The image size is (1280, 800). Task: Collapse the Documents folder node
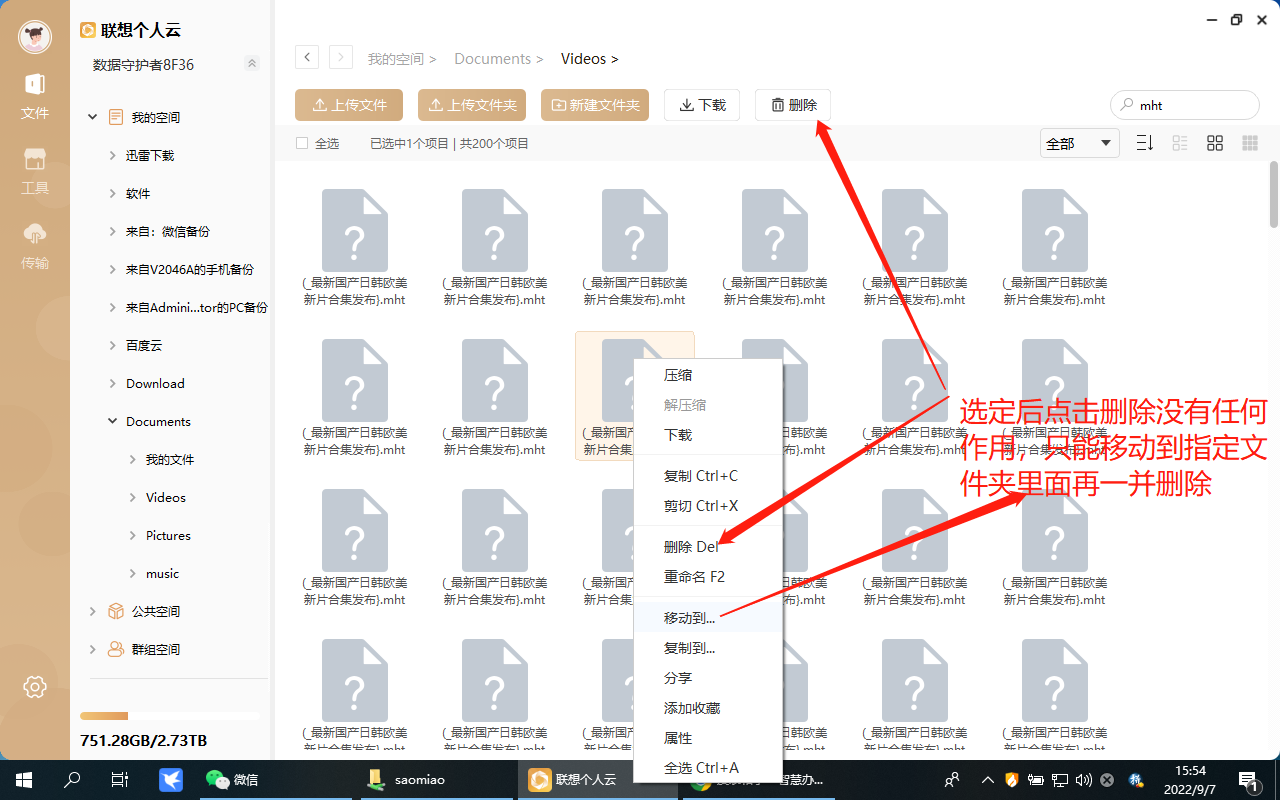pos(113,421)
